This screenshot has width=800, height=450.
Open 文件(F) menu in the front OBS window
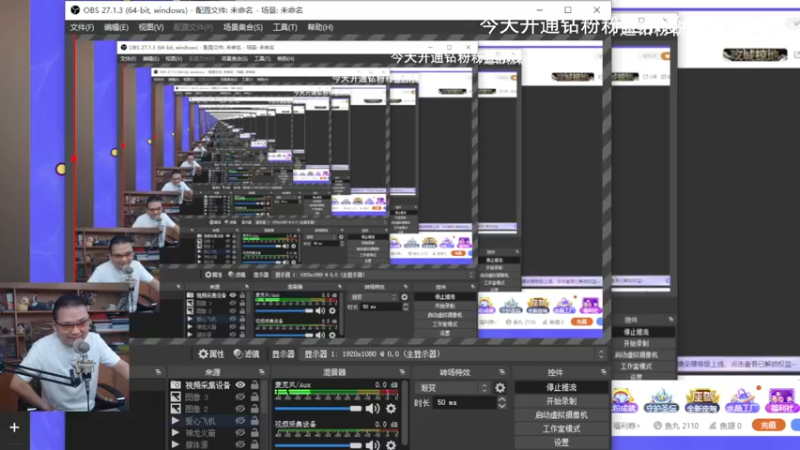(82, 27)
